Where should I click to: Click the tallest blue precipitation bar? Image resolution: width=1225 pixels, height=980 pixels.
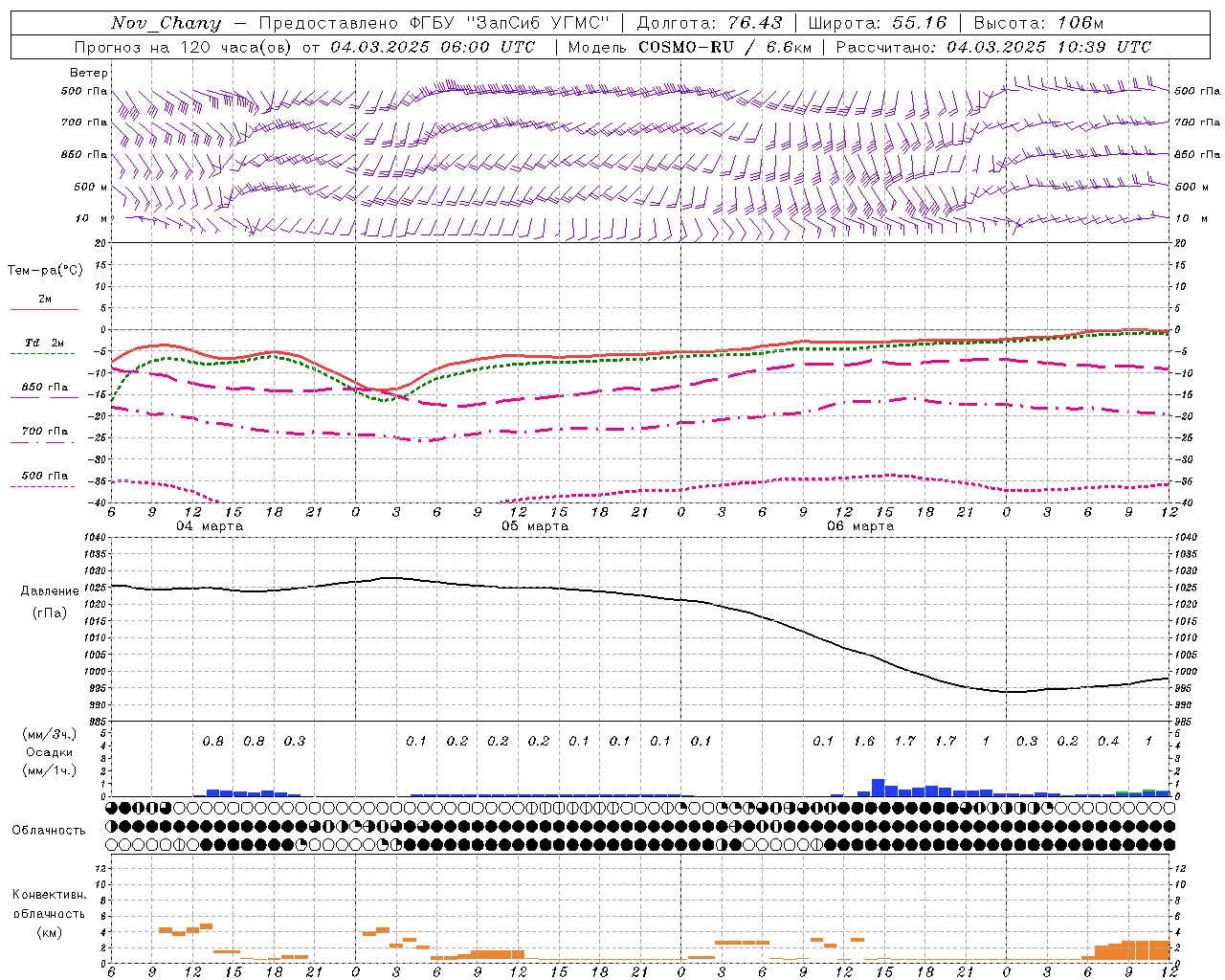click(878, 788)
